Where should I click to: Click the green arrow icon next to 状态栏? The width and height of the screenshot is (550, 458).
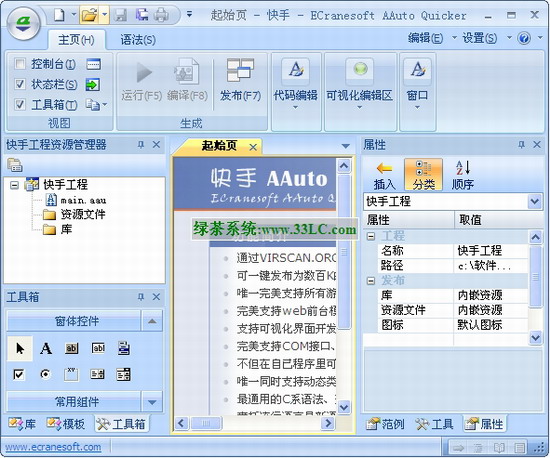(x=93, y=85)
